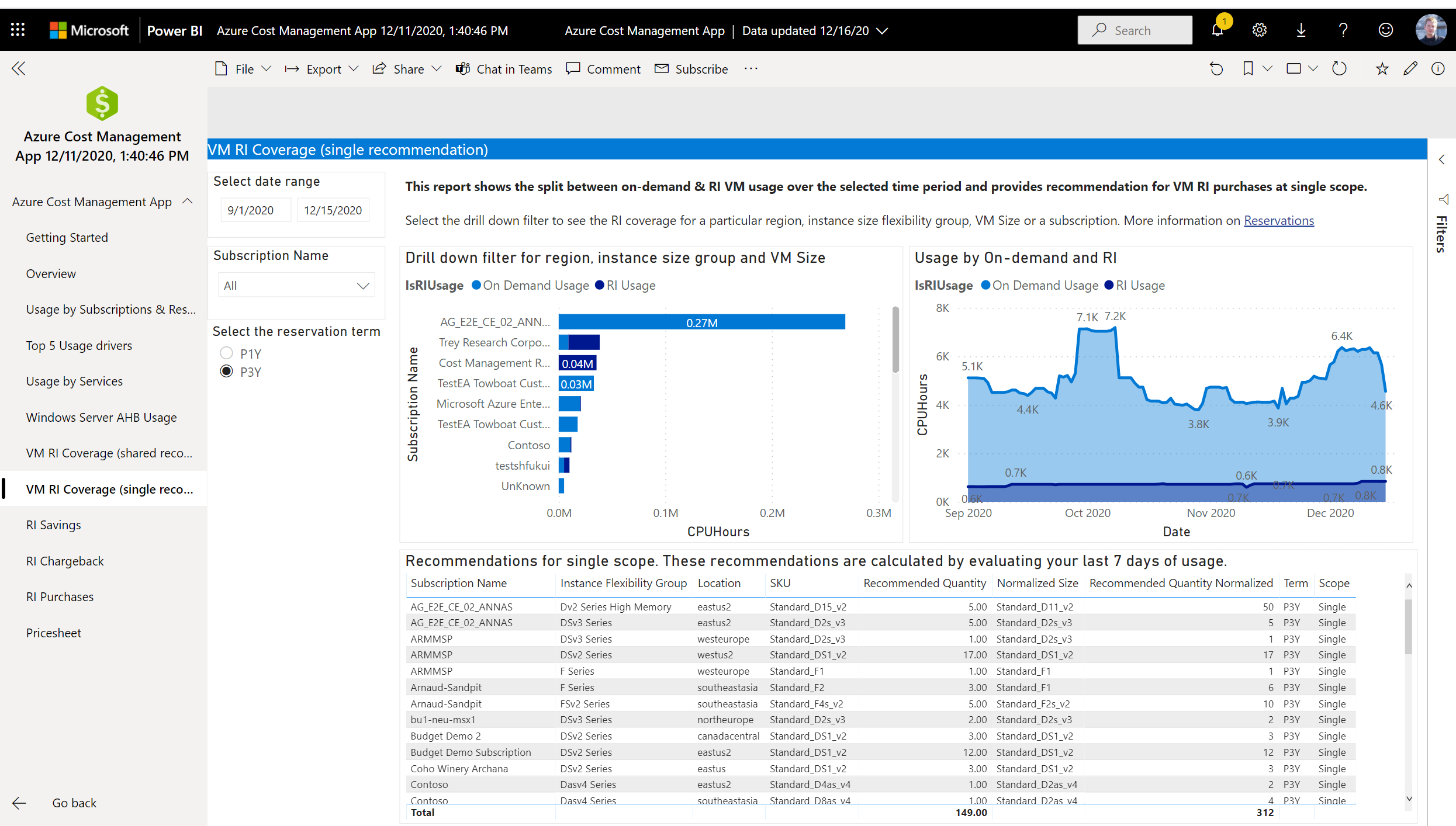Click the Contoso bar in the chart

pos(565,445)
